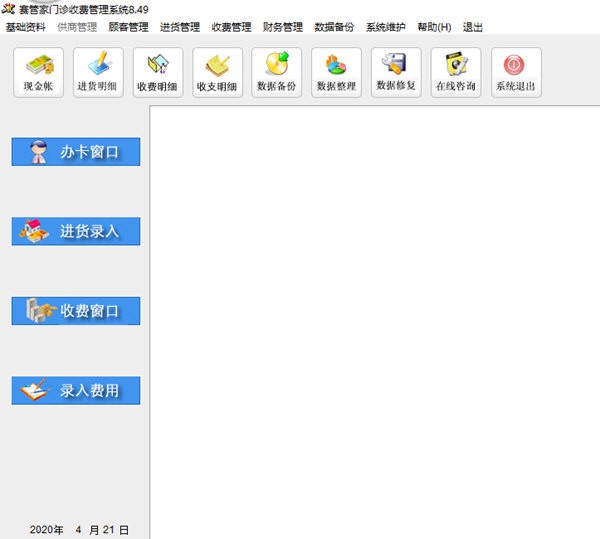The width and height of the screenshot is (600, 539).
Task: Open the 基础资料 menu
Action: pos(26,27)
